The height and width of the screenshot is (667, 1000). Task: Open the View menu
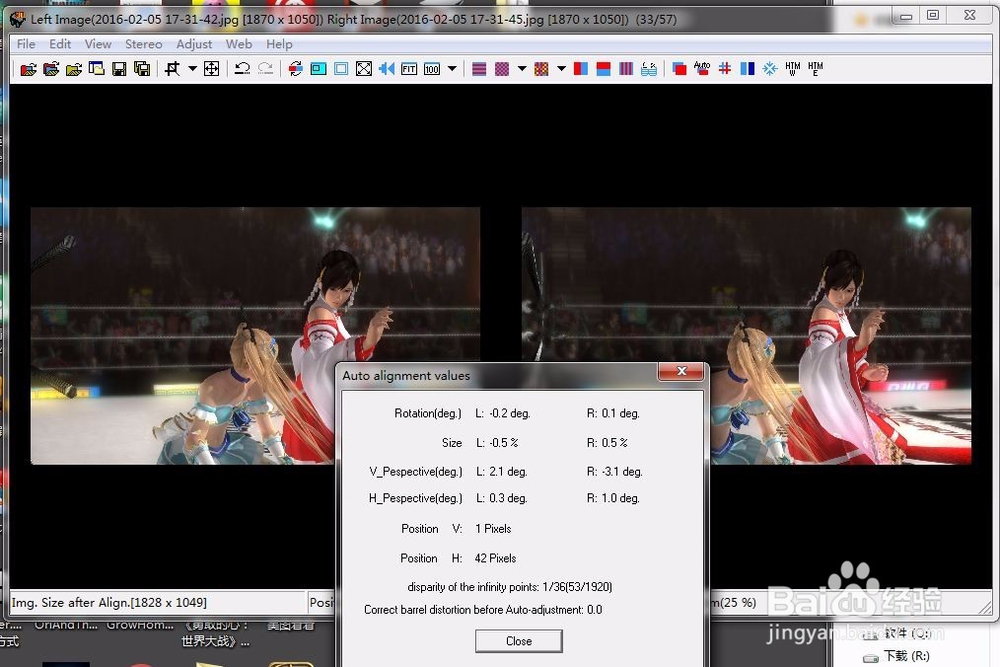[98, 44]
